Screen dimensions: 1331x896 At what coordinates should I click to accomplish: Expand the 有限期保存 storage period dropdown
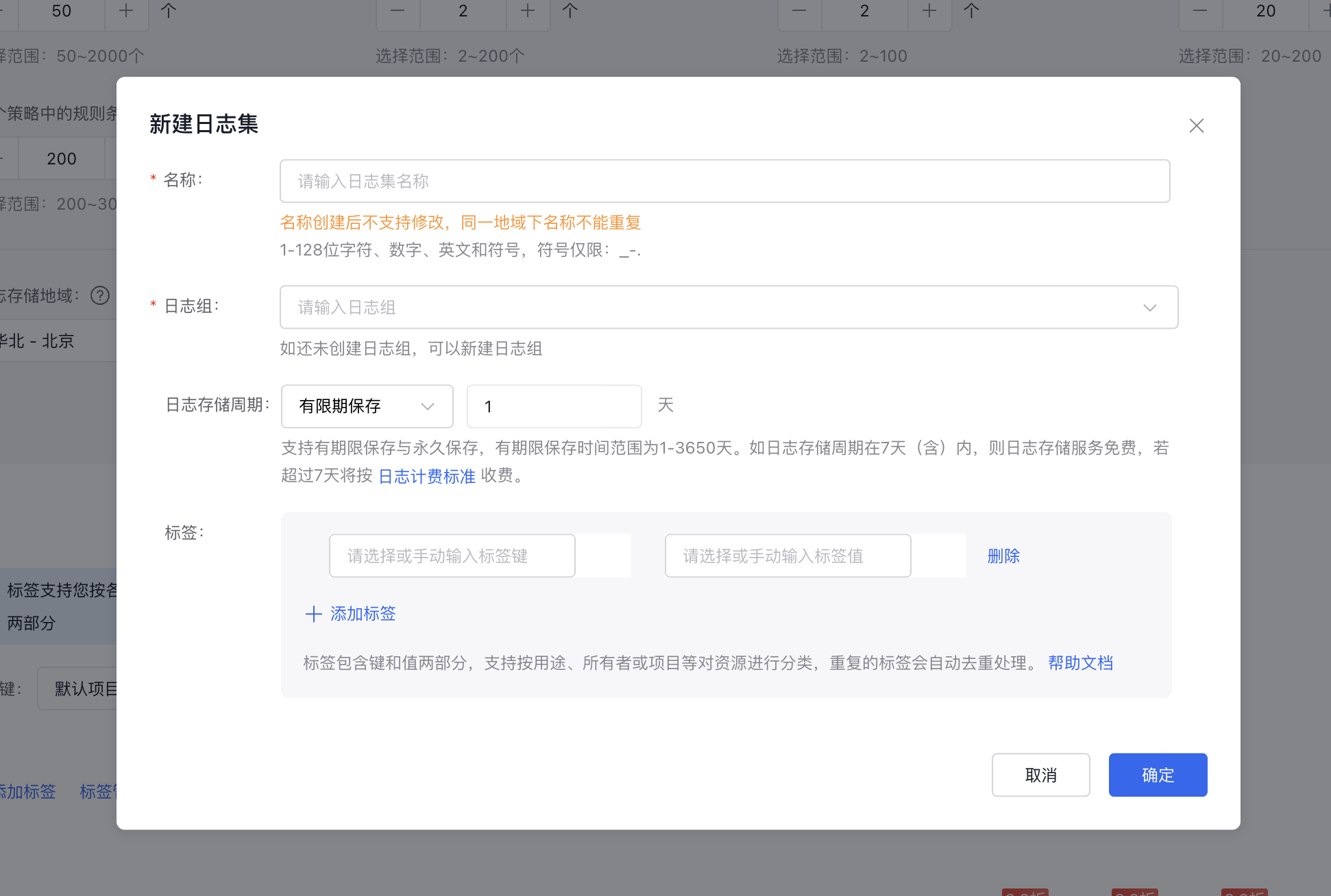tap(367, 406)
